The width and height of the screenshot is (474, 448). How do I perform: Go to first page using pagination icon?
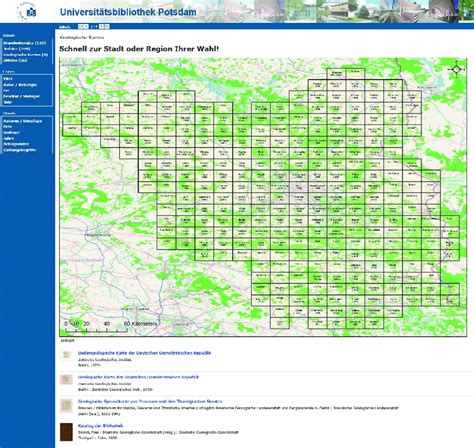[81, 27]
